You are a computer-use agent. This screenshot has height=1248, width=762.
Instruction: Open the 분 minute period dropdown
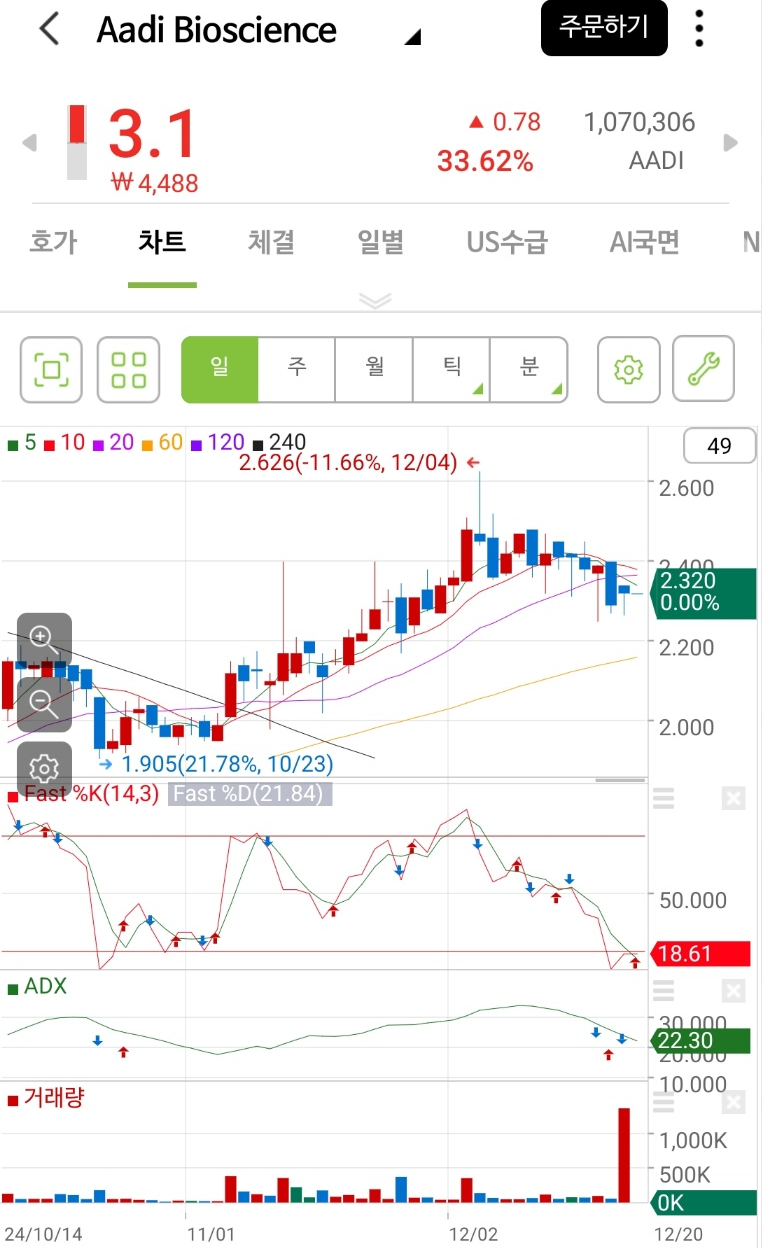pyautogui.click(x=529, y=370)
